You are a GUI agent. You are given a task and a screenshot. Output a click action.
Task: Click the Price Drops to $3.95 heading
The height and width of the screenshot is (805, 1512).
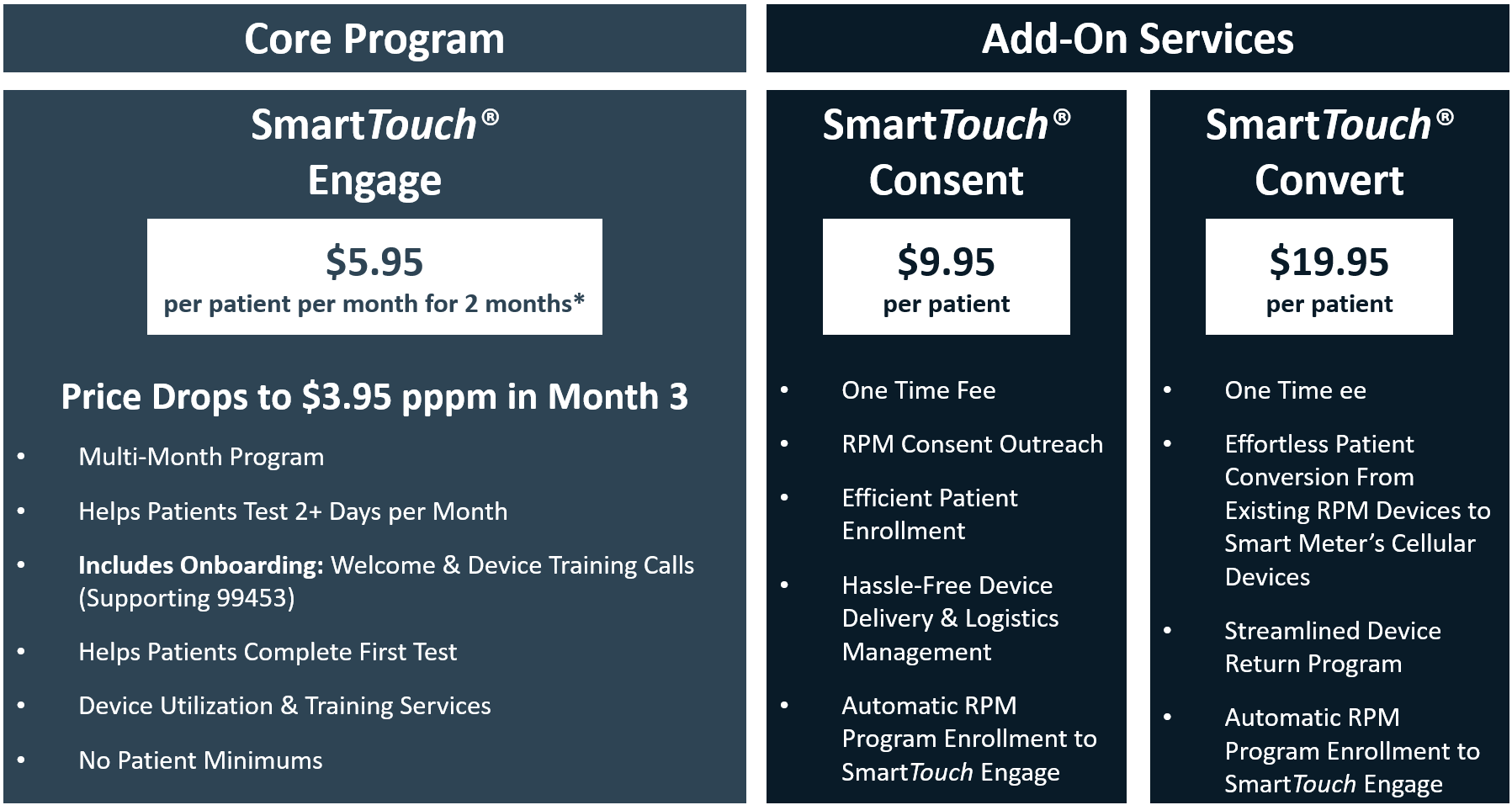pos(374,397)
